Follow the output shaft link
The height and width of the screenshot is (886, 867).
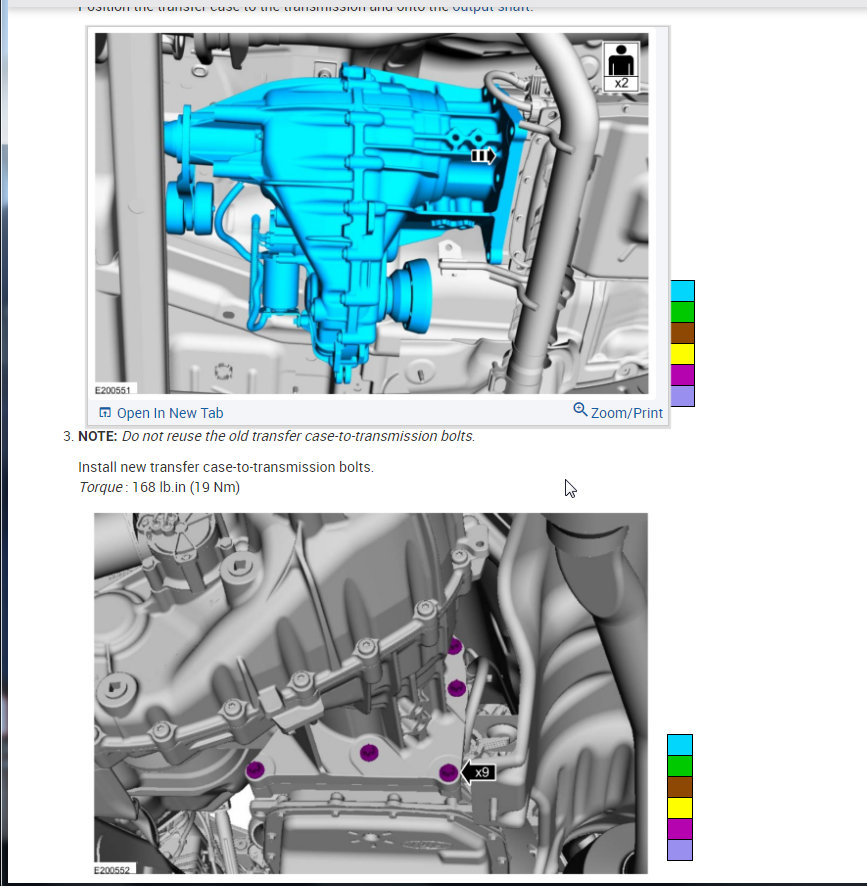click(491, 7)
